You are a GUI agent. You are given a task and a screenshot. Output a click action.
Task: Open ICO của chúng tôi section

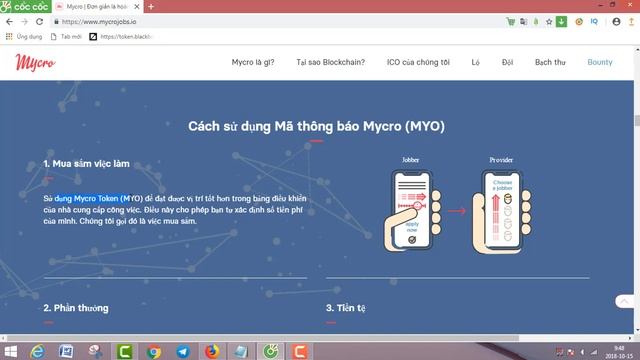pyautogui.click(x=418, y=62)
